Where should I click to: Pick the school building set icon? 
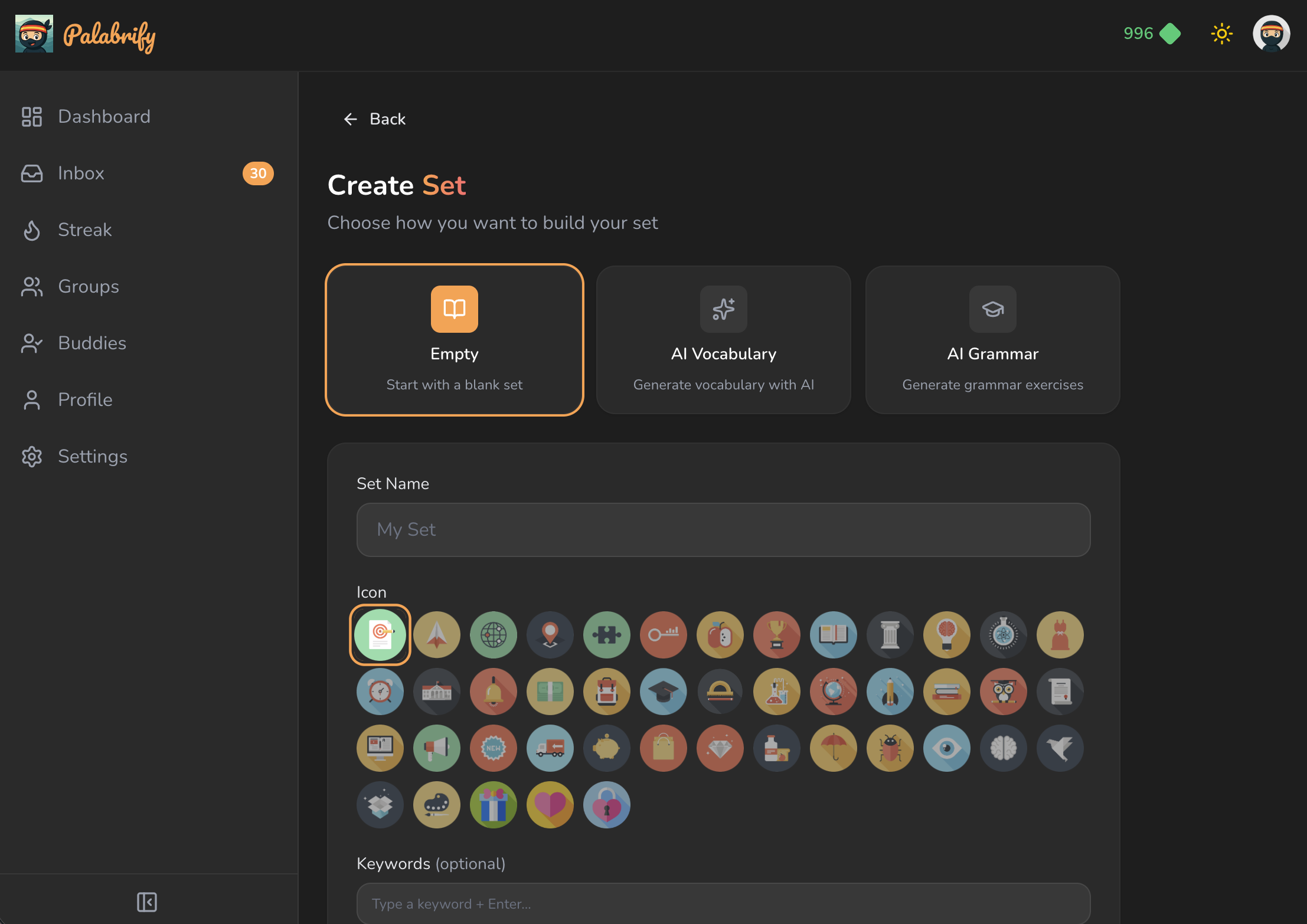point(437,692)
